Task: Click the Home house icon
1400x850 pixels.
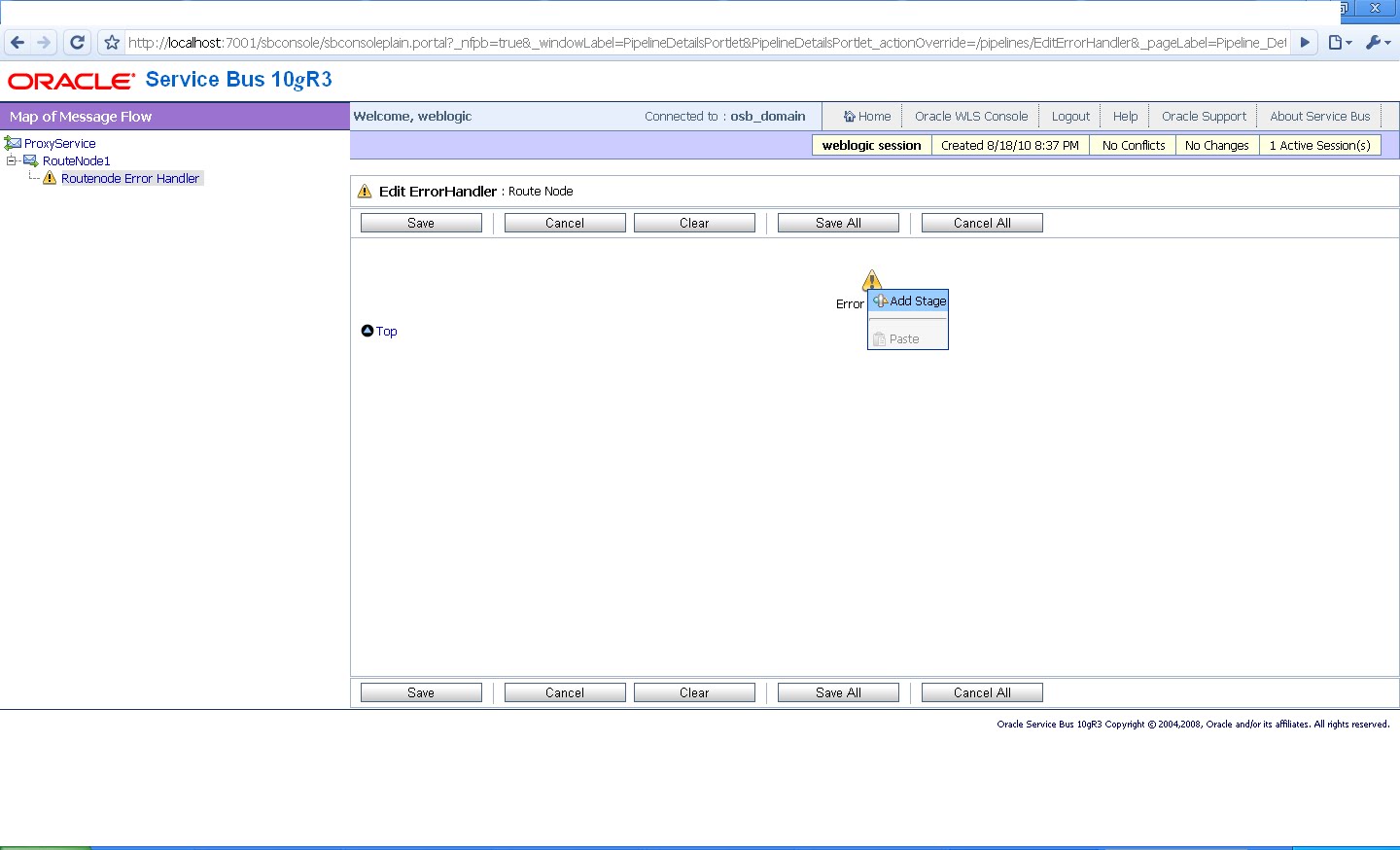Action: pos(849,116)
